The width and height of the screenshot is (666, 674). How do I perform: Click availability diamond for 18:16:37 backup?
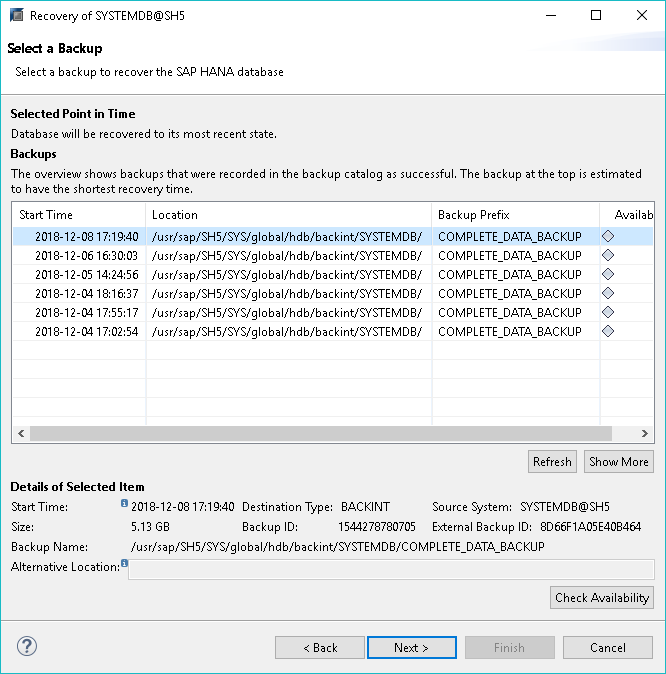point(608,293)
